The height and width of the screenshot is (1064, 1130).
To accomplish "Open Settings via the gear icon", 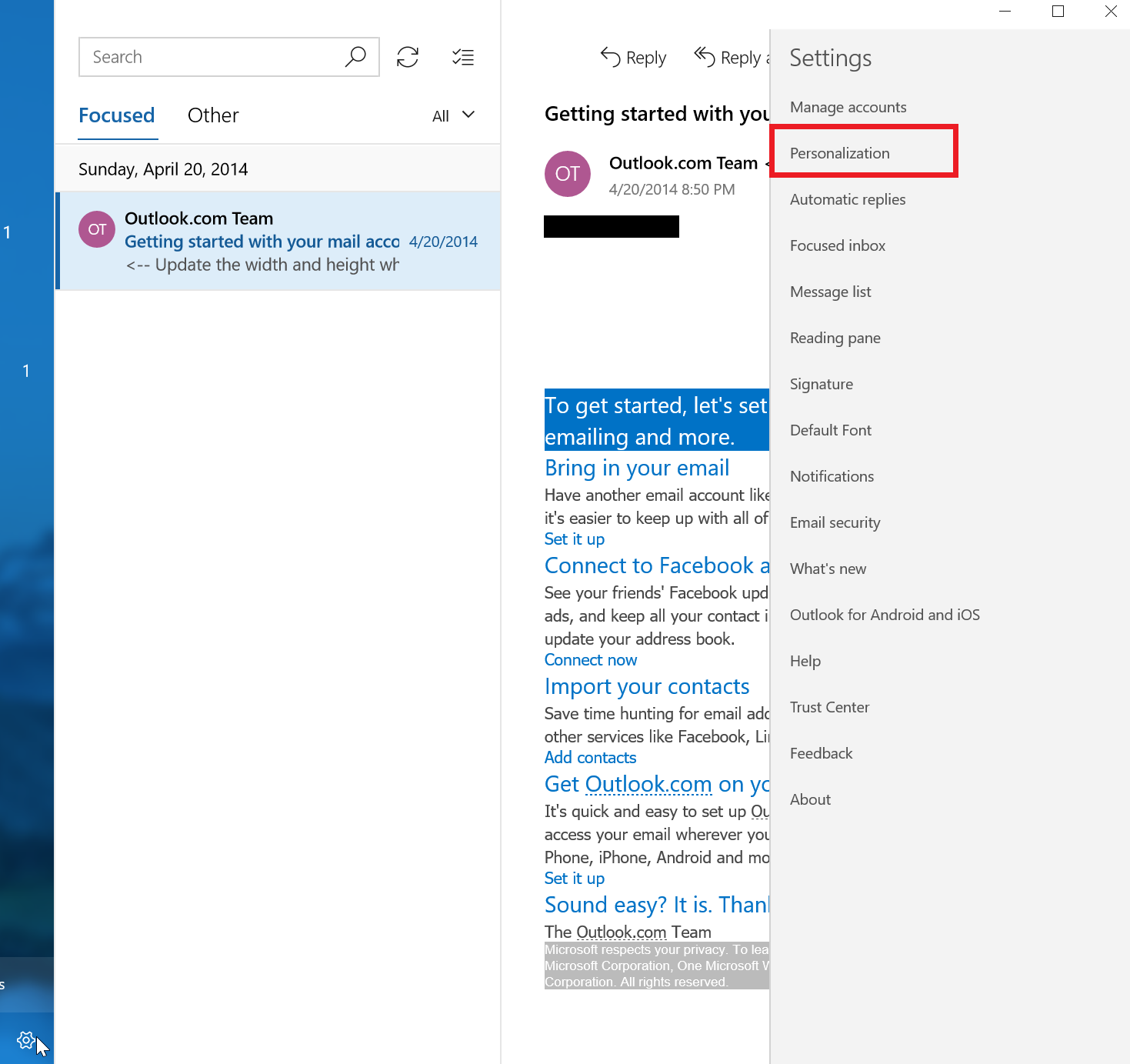I will (25, 1040).
